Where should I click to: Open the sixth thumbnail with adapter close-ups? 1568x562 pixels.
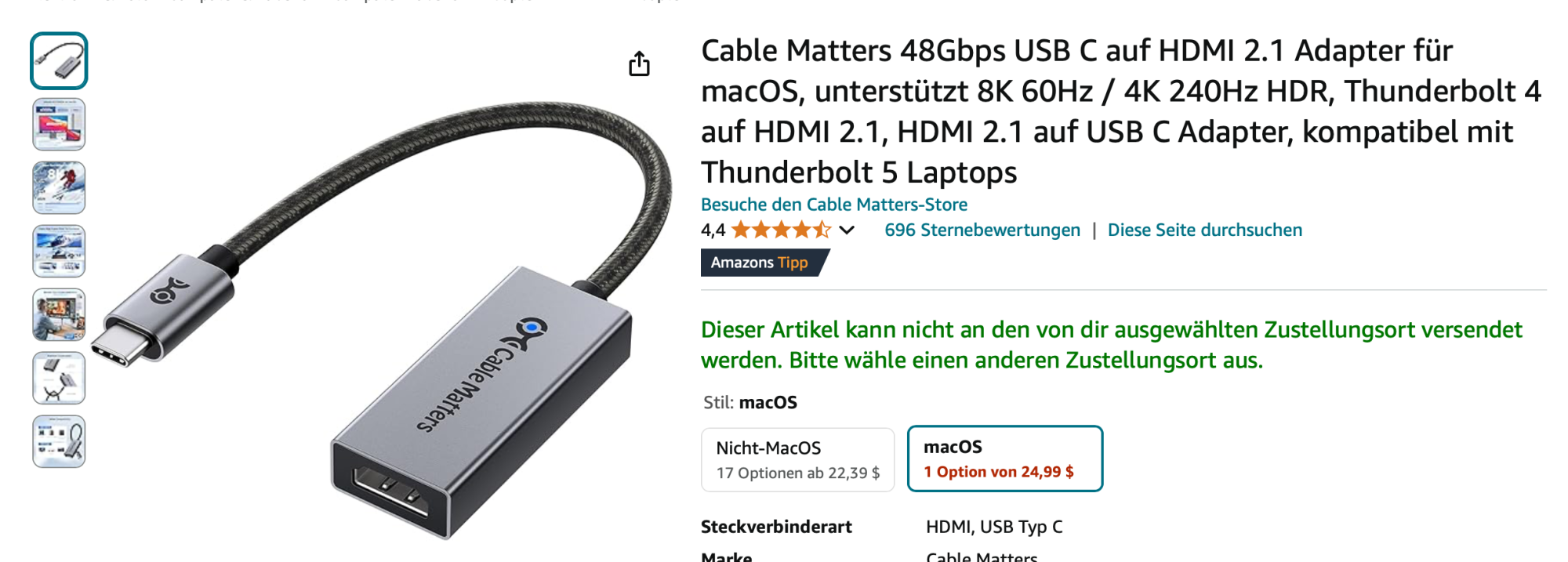(x=59, y=378)
